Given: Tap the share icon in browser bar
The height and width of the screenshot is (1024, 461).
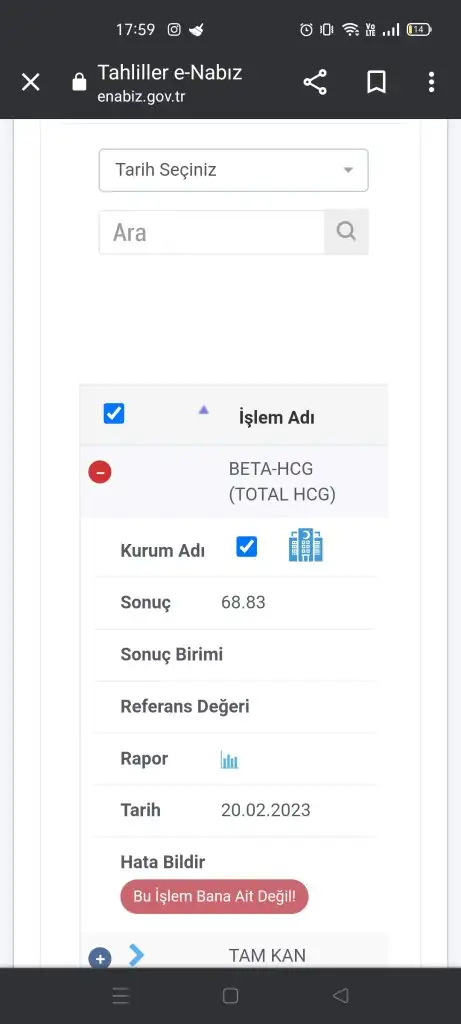Looking at the screenshot, I should click(x=315, y=83).
